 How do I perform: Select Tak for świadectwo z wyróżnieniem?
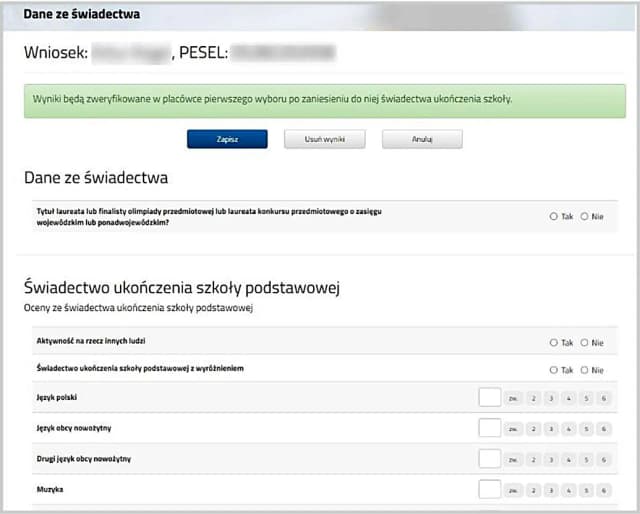(x=554, y=370)
